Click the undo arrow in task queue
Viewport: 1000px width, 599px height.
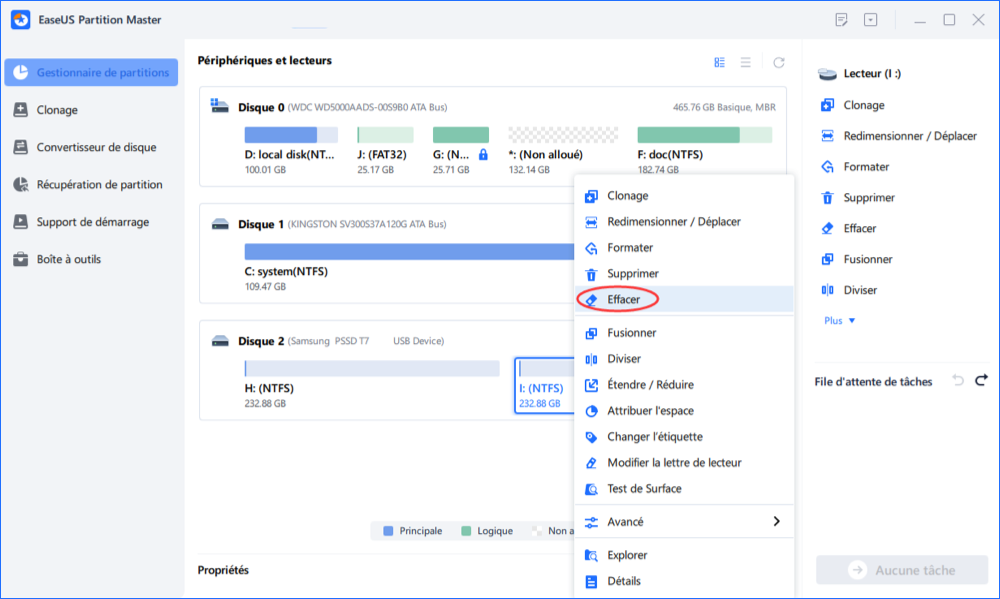tap(958, 381)
